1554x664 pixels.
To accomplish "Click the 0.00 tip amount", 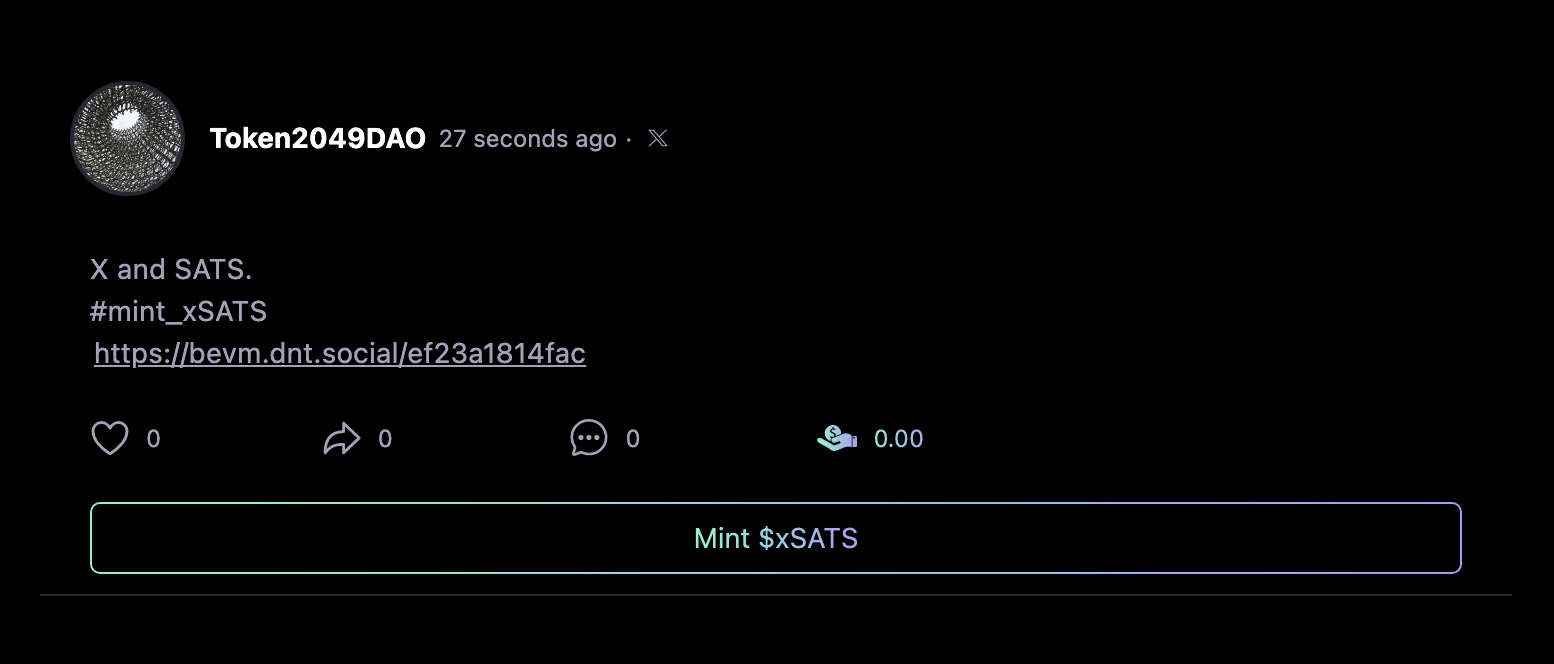I will [898, 439].
